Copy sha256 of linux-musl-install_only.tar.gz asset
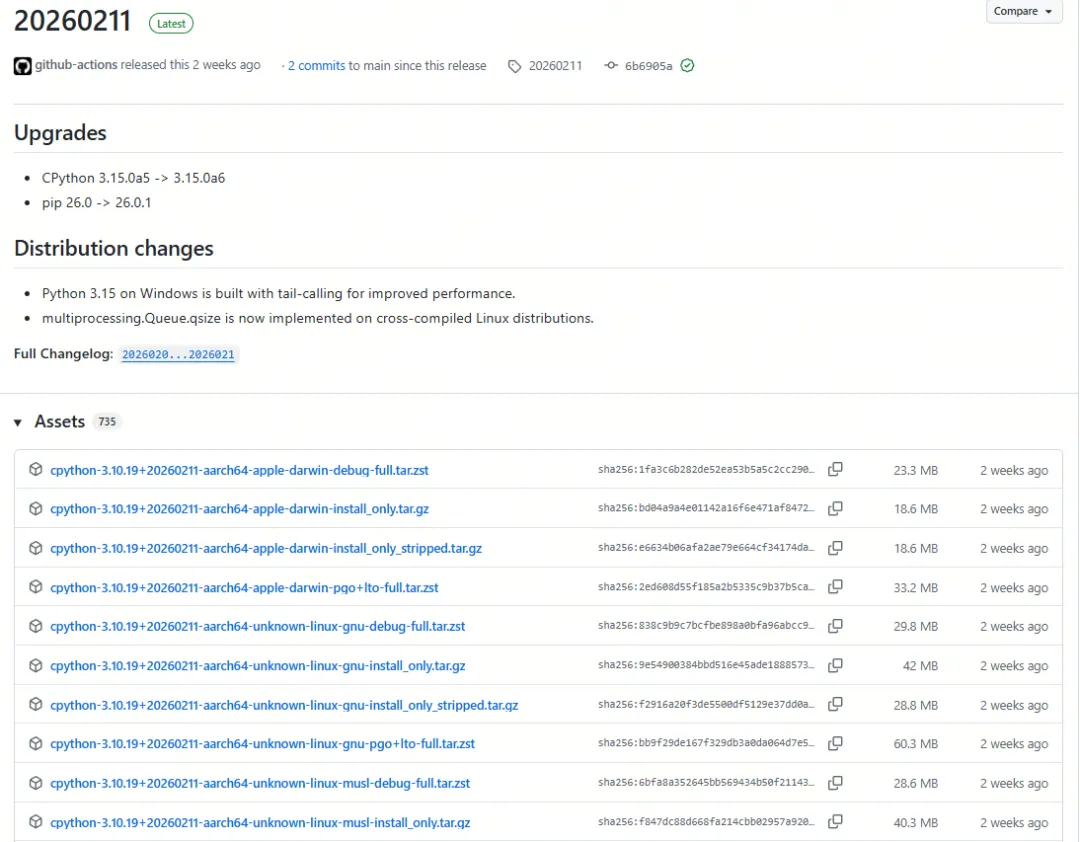This screenshot has height=842, width=1080. click(835, 821)
